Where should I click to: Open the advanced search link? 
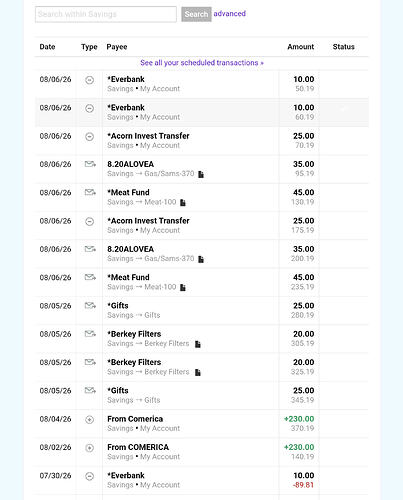230,14
